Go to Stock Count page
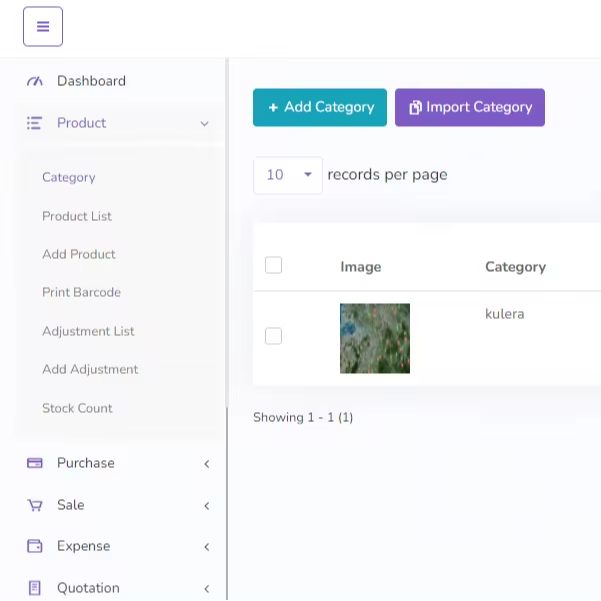 (77, 408)
